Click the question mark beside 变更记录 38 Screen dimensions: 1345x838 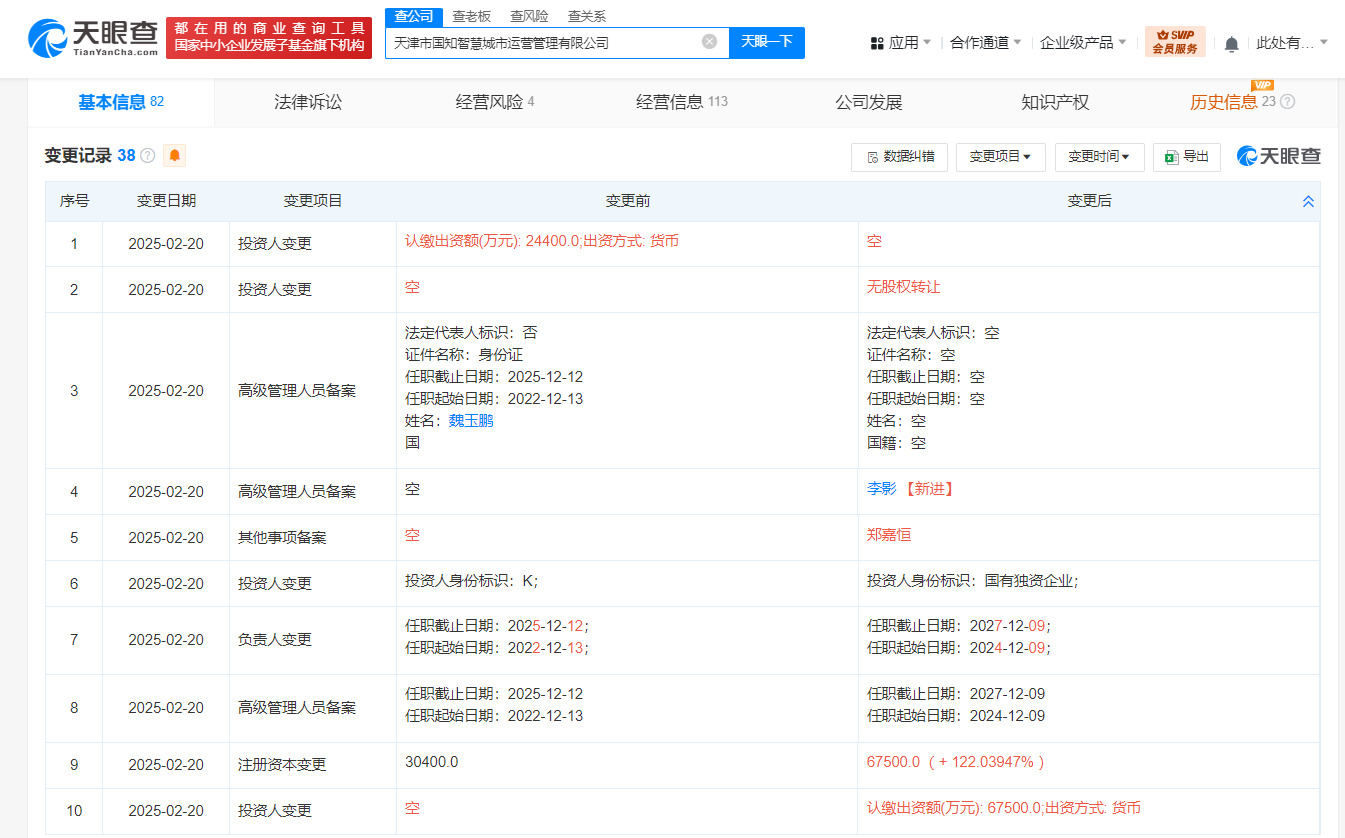pos(146,156)
